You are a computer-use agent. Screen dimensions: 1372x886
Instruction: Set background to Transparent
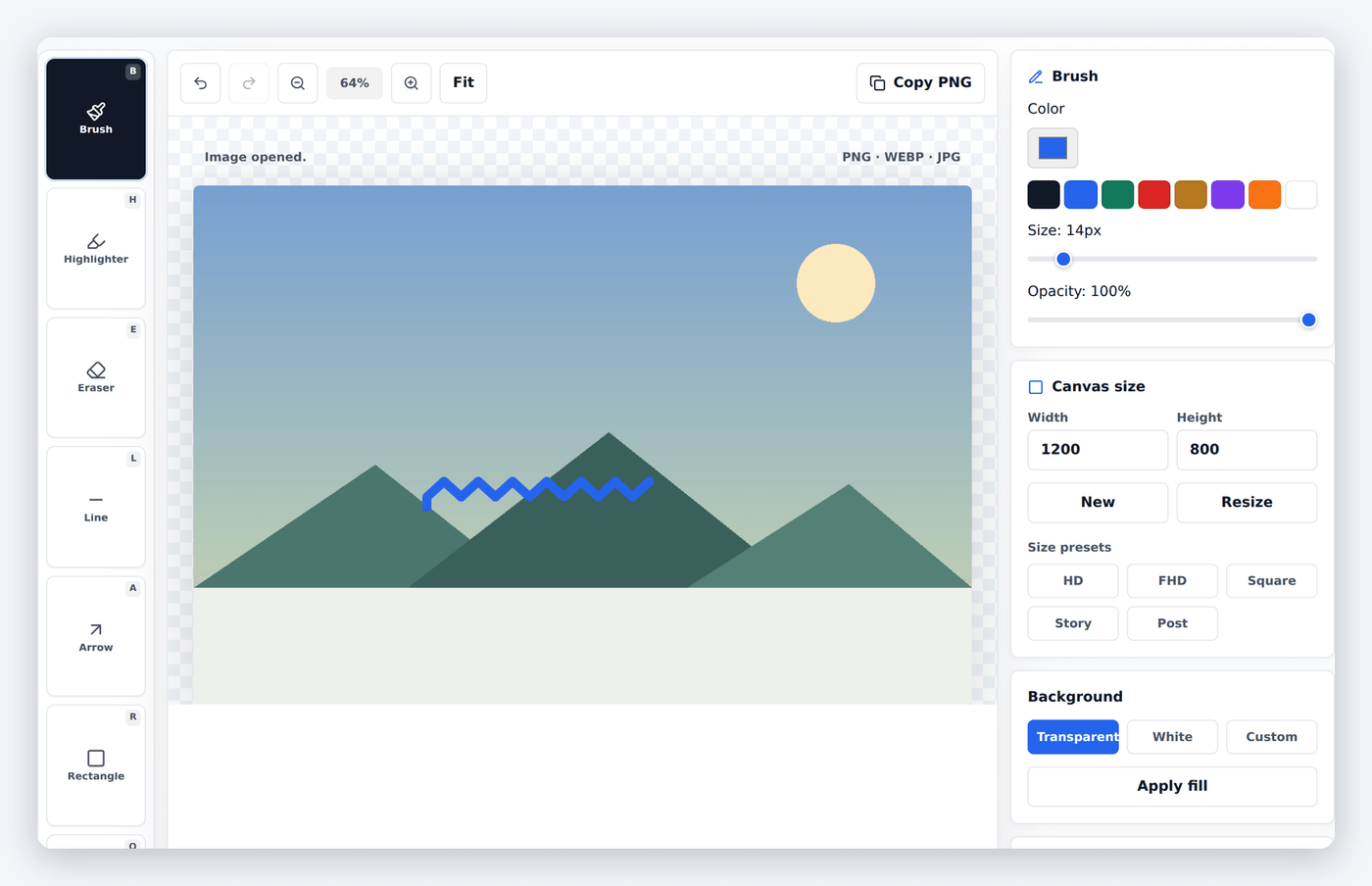click(x=1073, y=737)
